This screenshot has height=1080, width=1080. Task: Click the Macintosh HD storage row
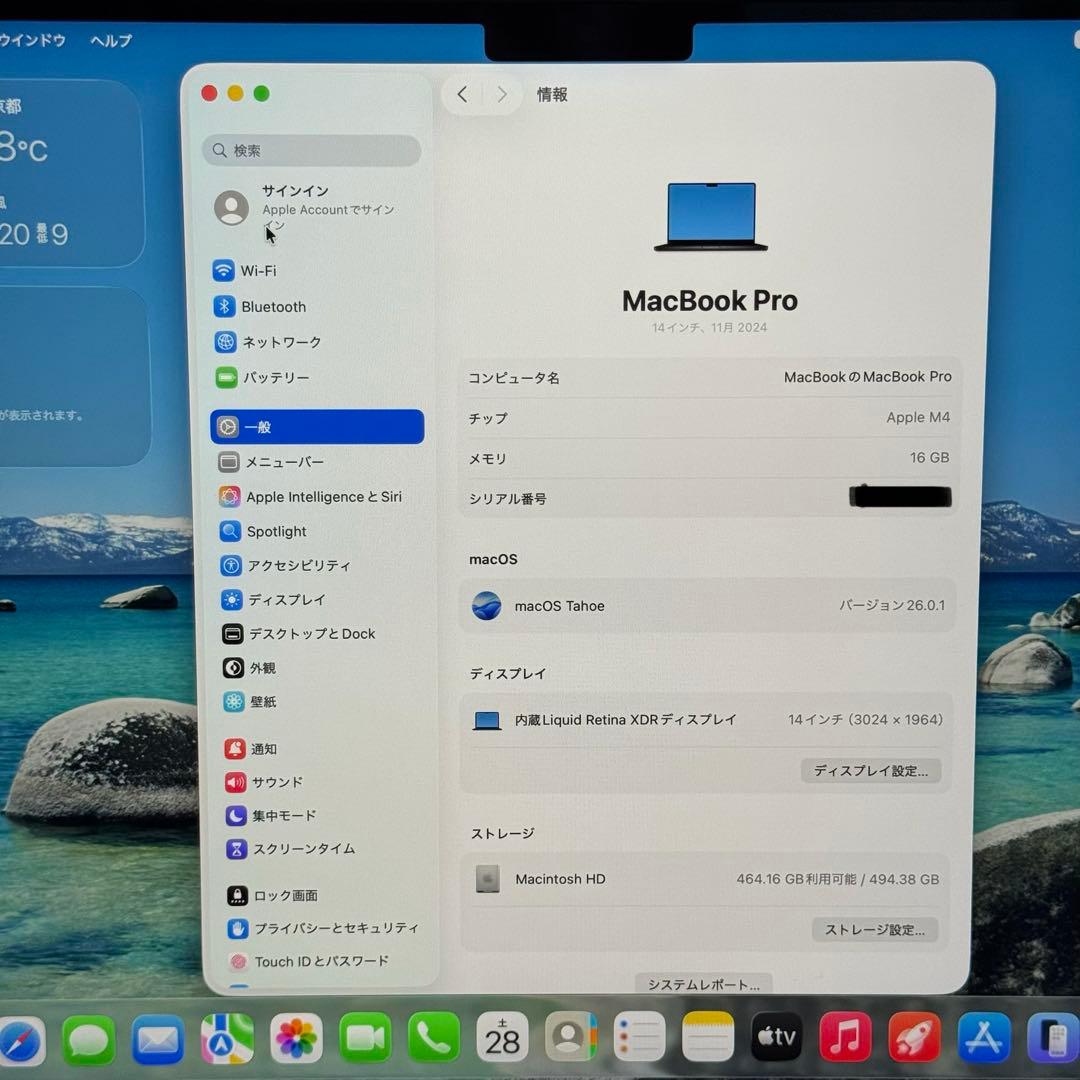click(x=706, y=879)
